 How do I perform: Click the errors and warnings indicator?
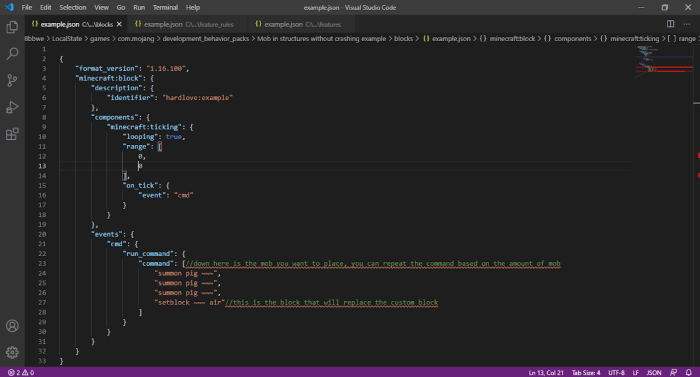pyautogui.click(x=21, y=373)
